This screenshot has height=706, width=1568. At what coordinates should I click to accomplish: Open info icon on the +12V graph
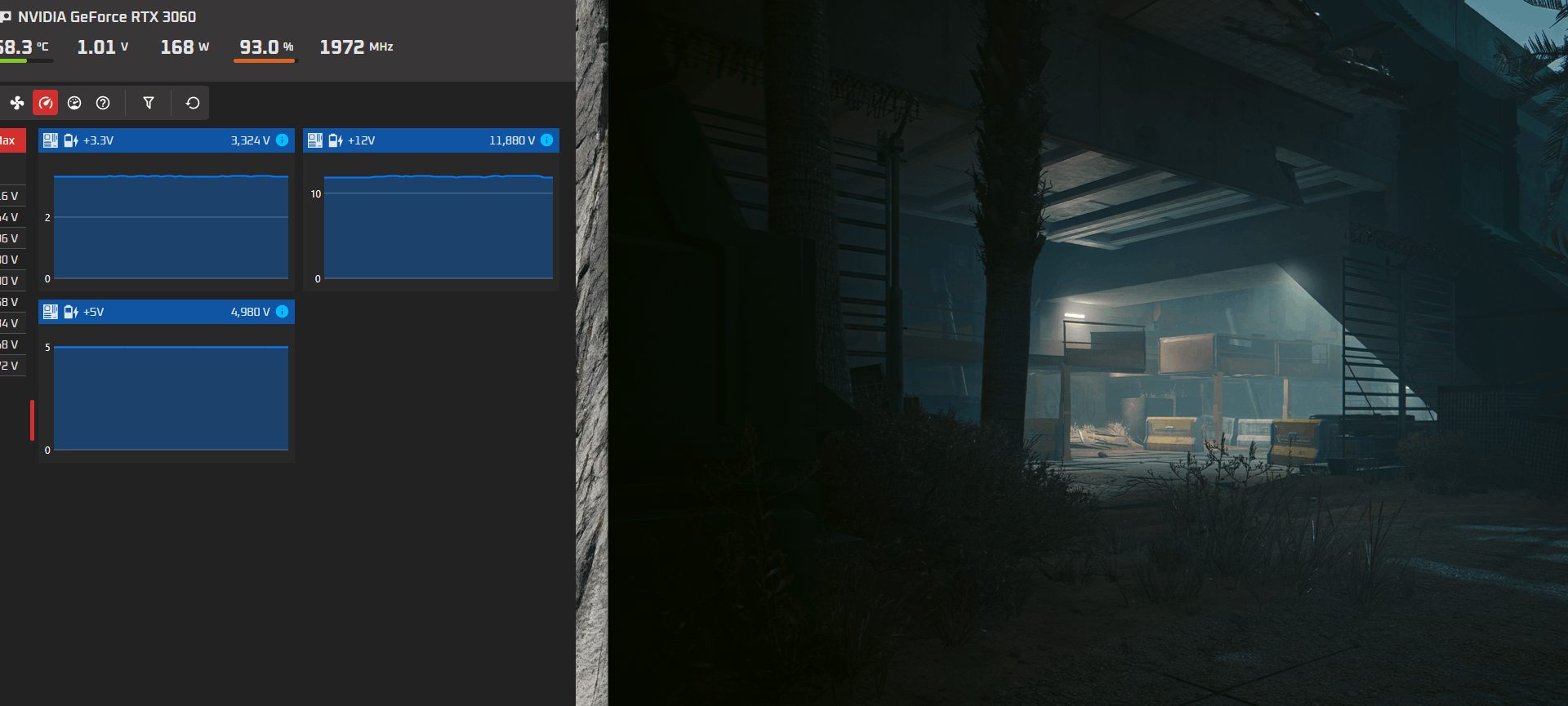coord(547,140)
